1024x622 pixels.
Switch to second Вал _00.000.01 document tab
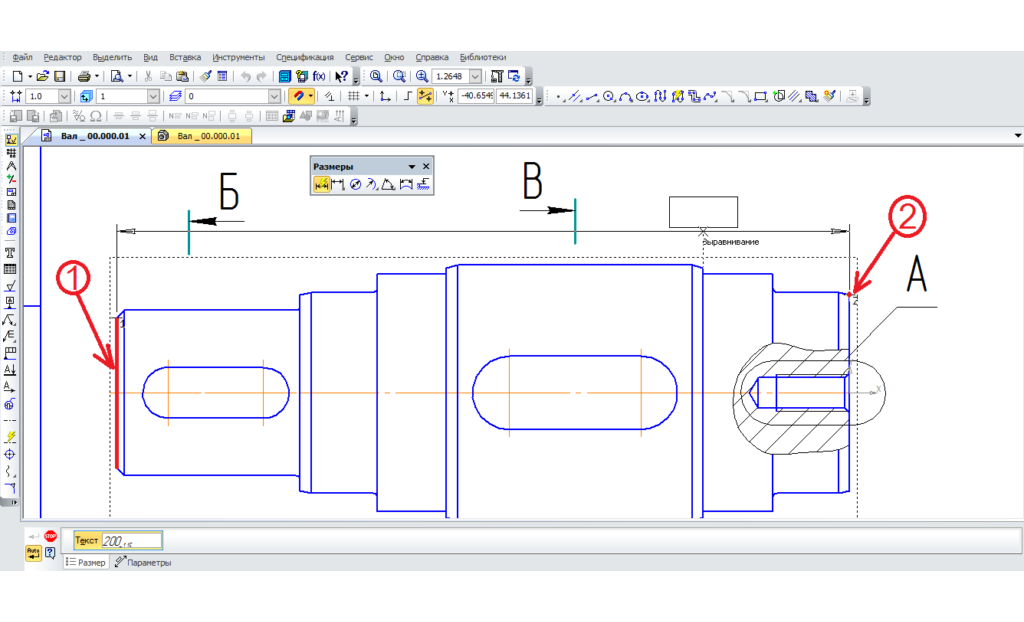pyautogui.click(x=204, y=136)
